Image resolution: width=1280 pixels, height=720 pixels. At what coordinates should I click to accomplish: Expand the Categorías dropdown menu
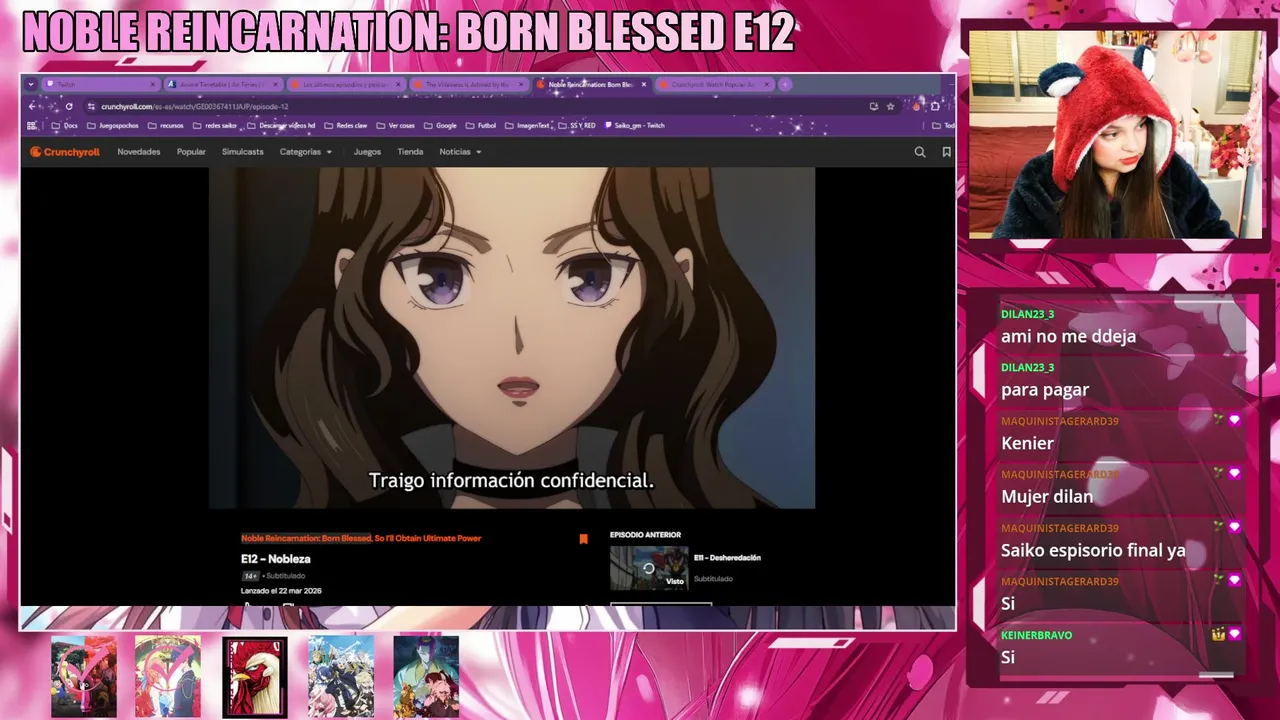point(306,152)
